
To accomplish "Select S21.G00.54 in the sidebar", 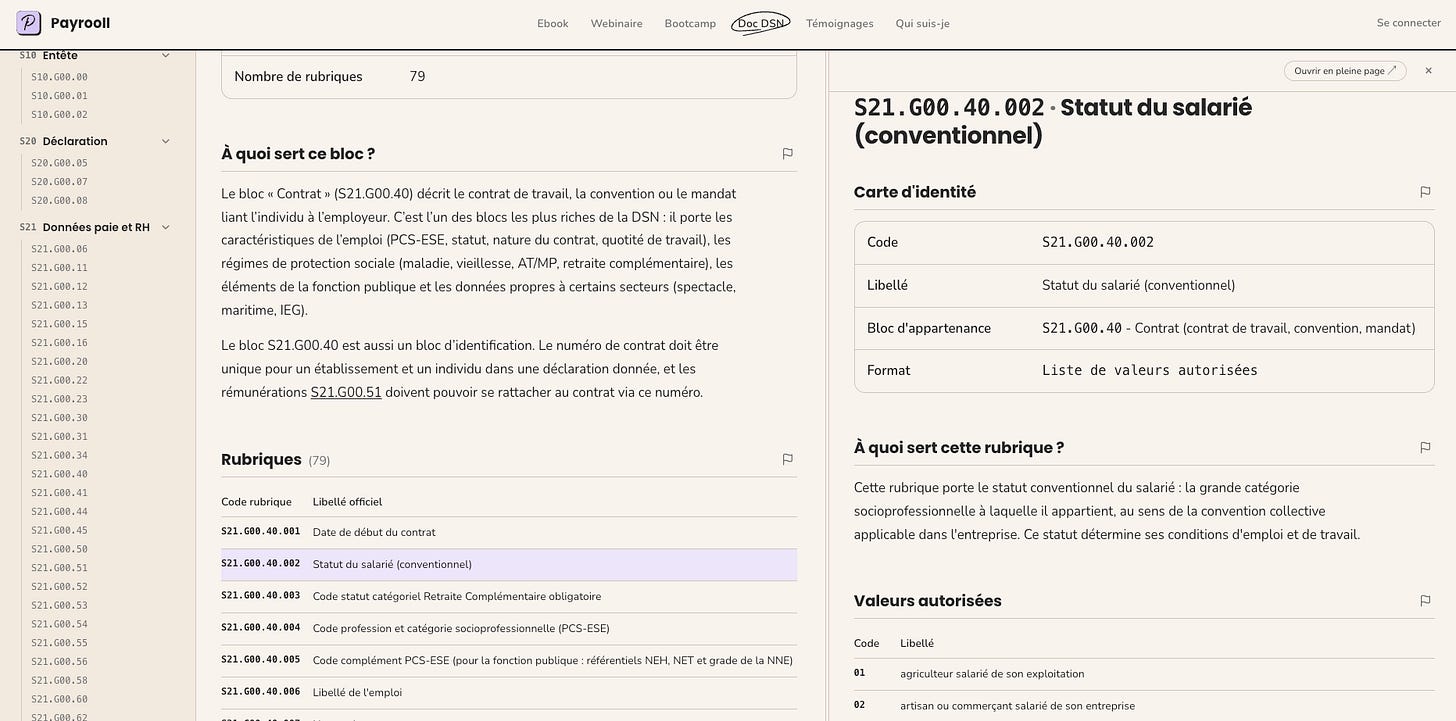I will (59, 624).
